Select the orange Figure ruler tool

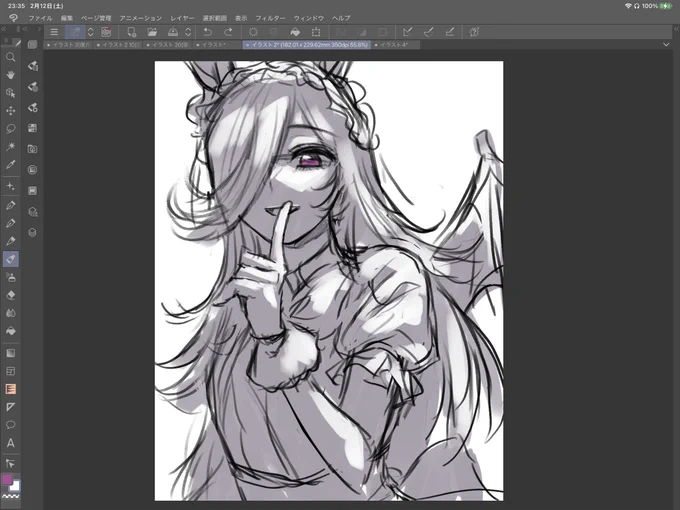[10, 389]
